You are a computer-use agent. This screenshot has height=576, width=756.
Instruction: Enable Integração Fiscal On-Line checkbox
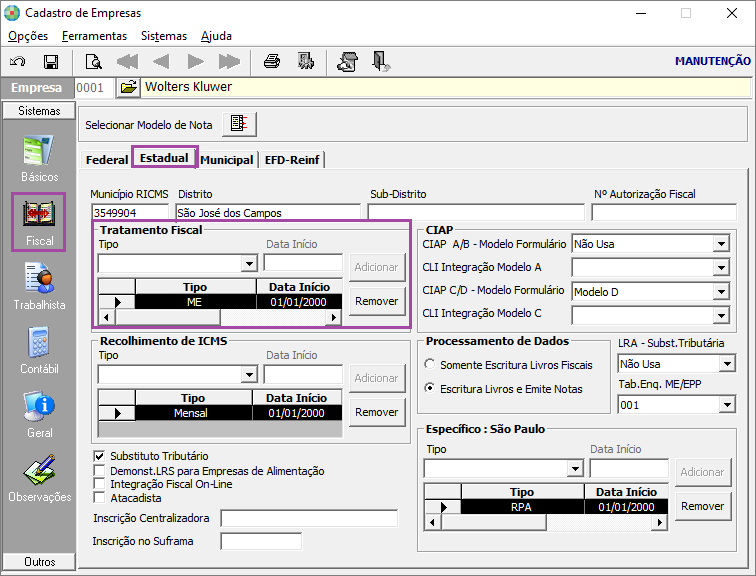coord(99,484)
